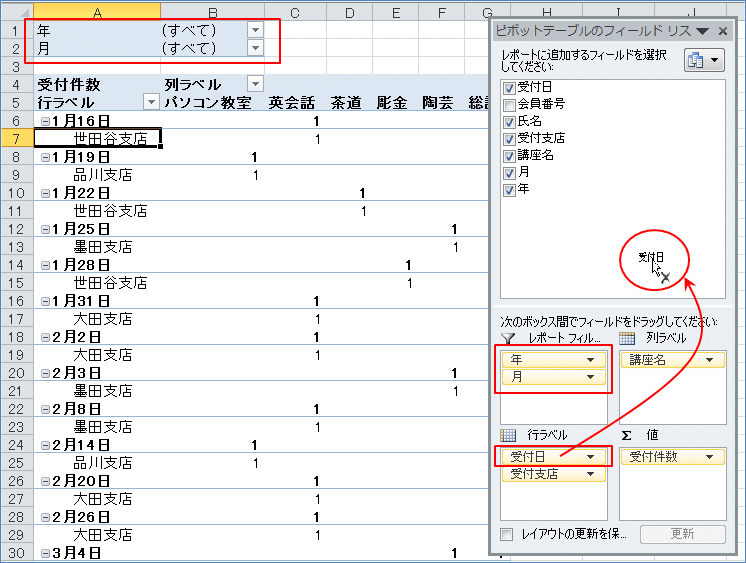Collapse the 2月2日 row group

pyautogui.click(x=45, y=337)
